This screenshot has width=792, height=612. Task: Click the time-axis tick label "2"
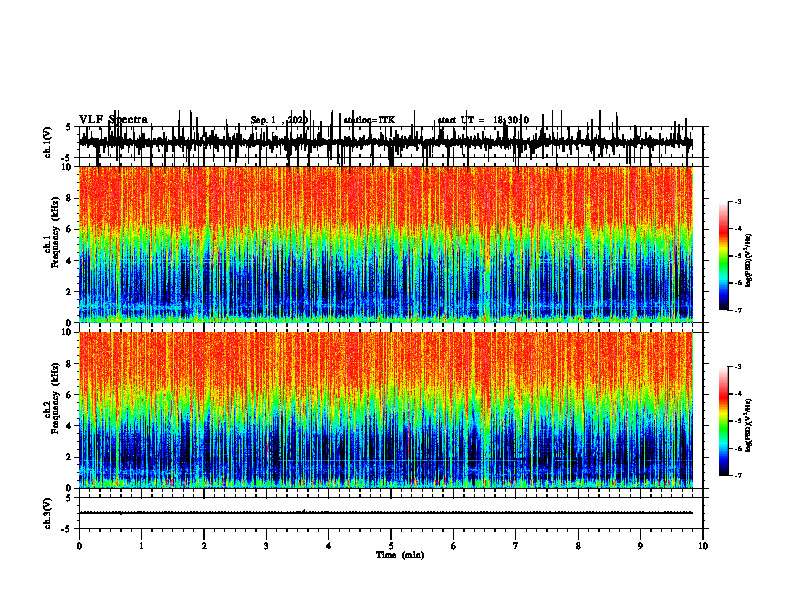coord(204,545)
